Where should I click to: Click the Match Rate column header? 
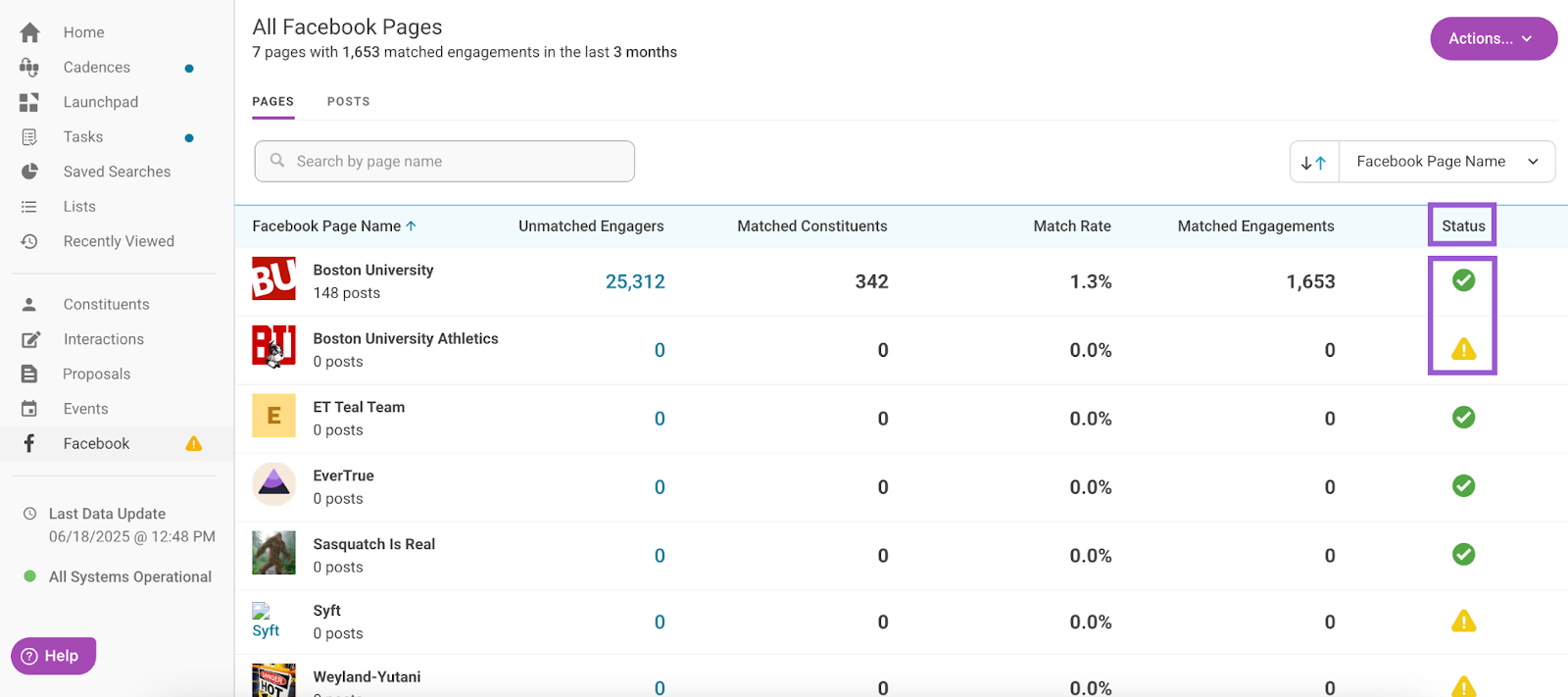click(x=1072, y=226)
